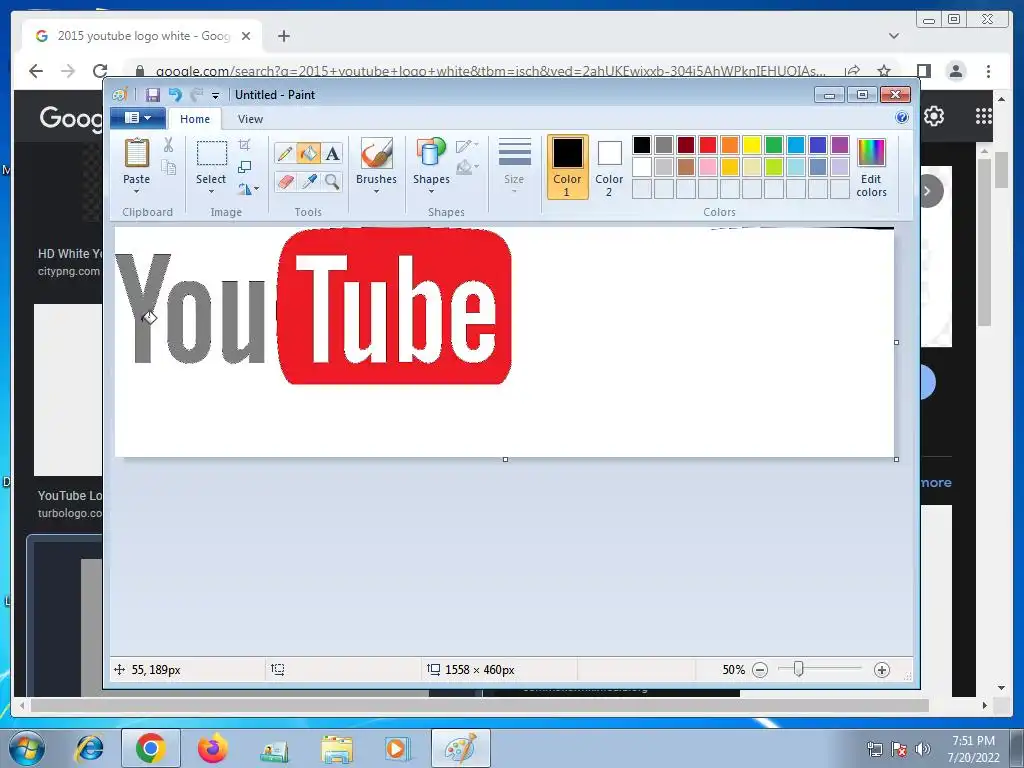The image size is (1024, 768).
Task: Select the Pencil tool in Paint
Action: coord(285,153)
